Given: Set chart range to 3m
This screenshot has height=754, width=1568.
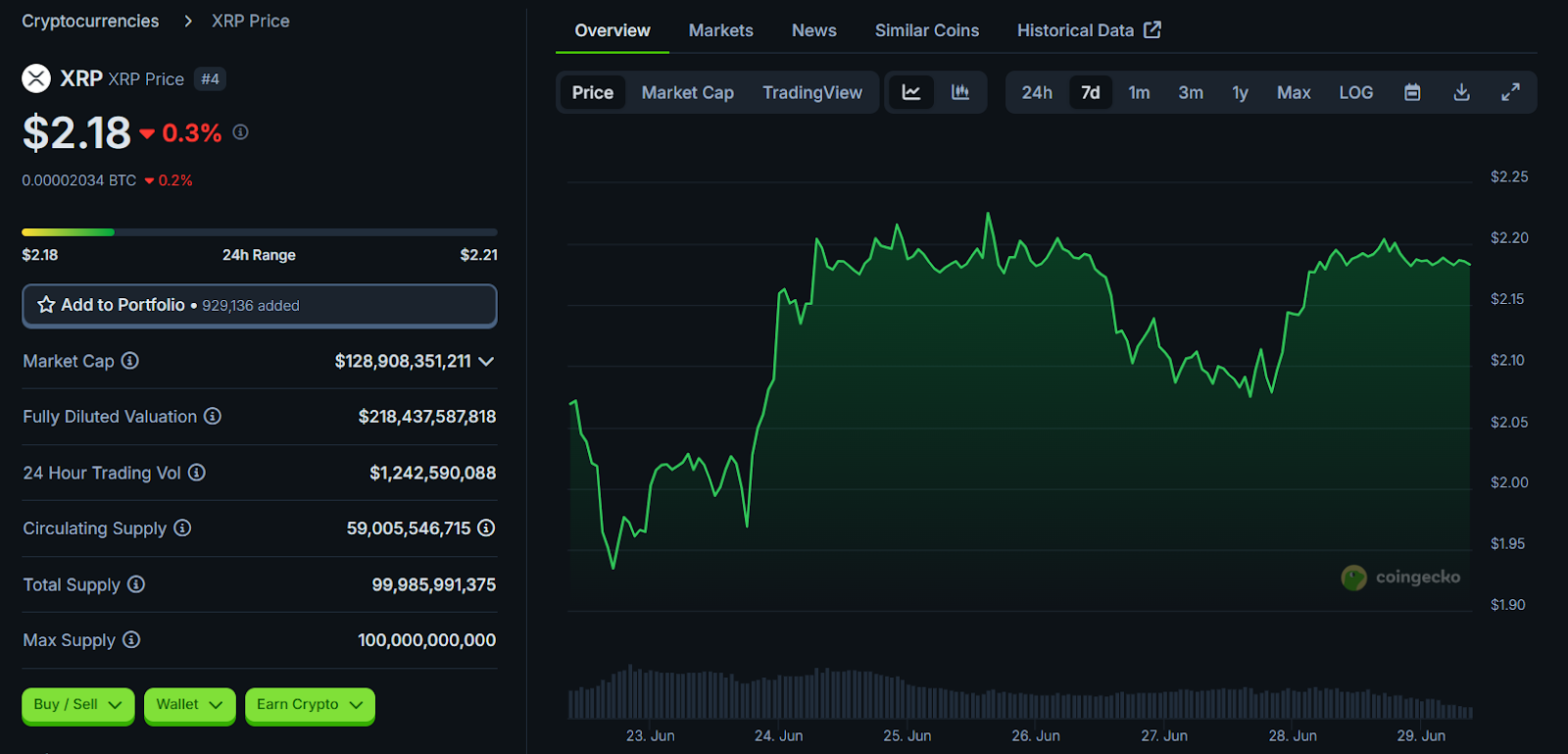Looking at the screenshot, I should click(x=1191, y=92).
